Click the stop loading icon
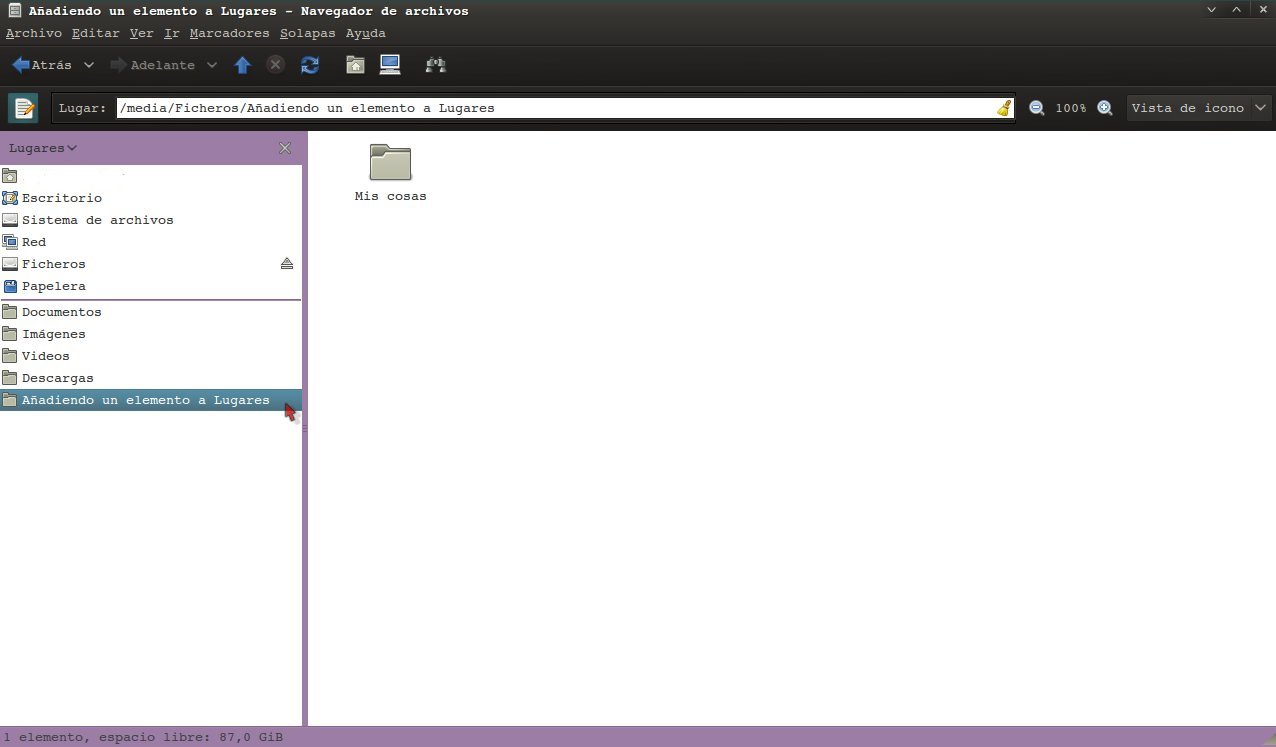 [x=276, y=65]
